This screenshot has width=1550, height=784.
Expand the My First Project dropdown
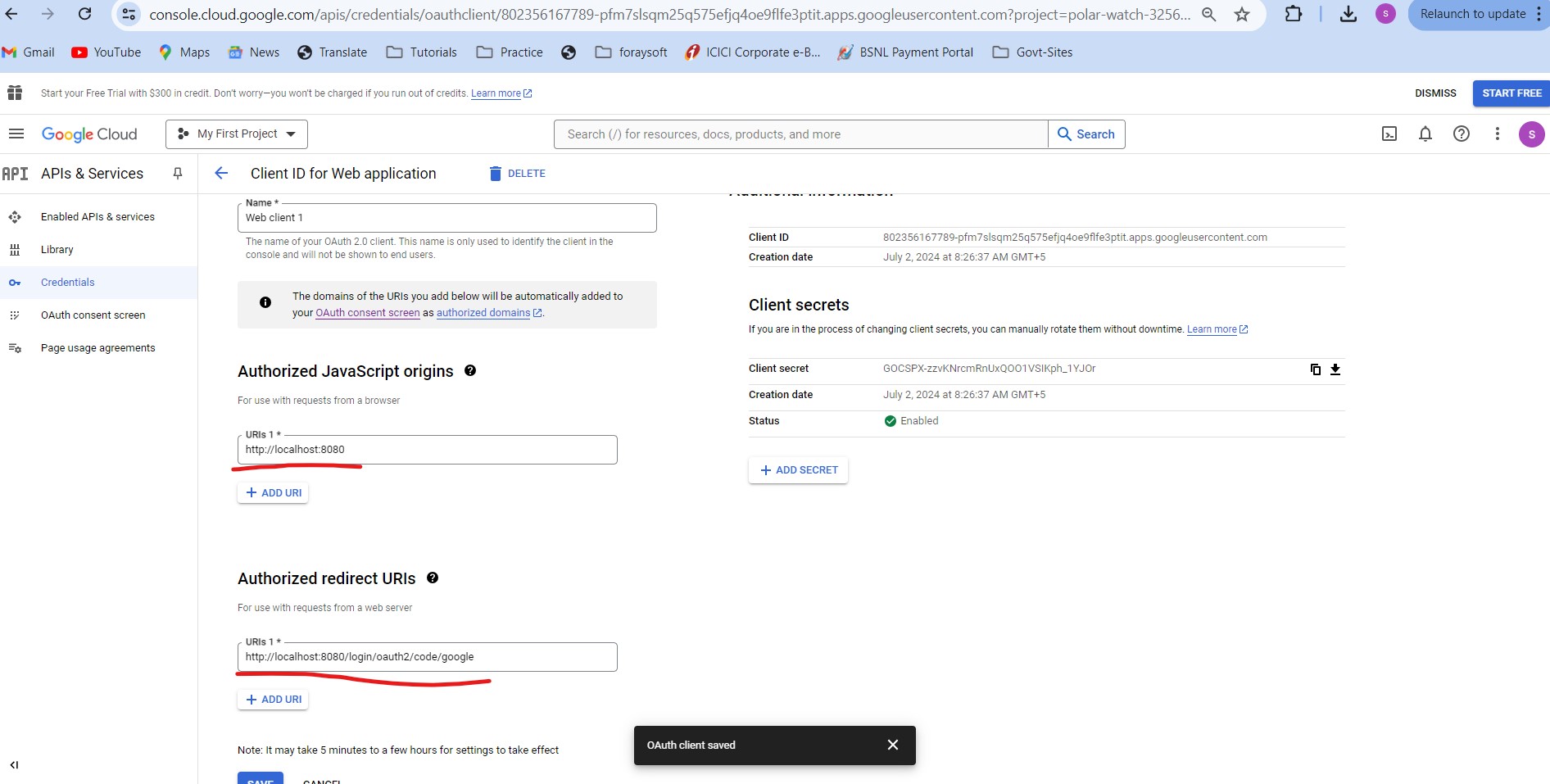point(237,134)
